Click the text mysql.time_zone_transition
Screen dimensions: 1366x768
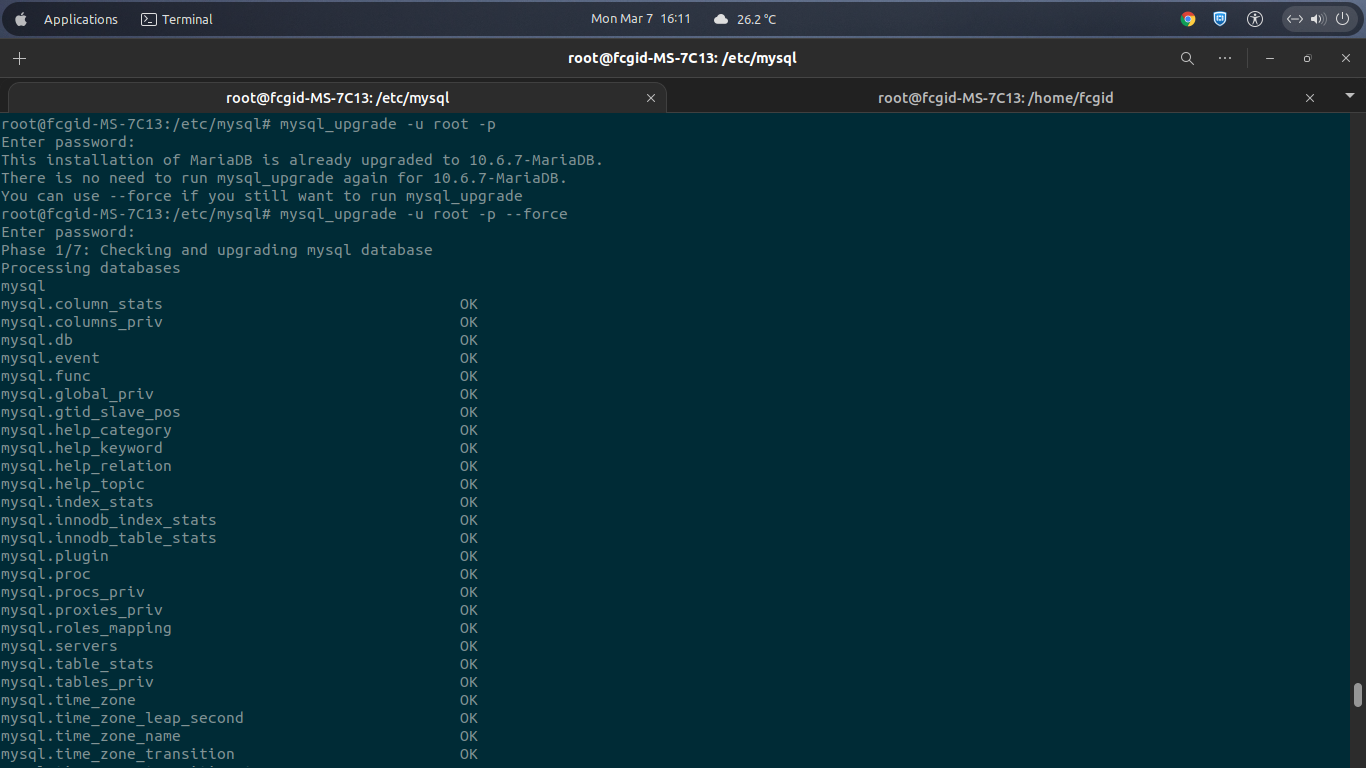117,754
